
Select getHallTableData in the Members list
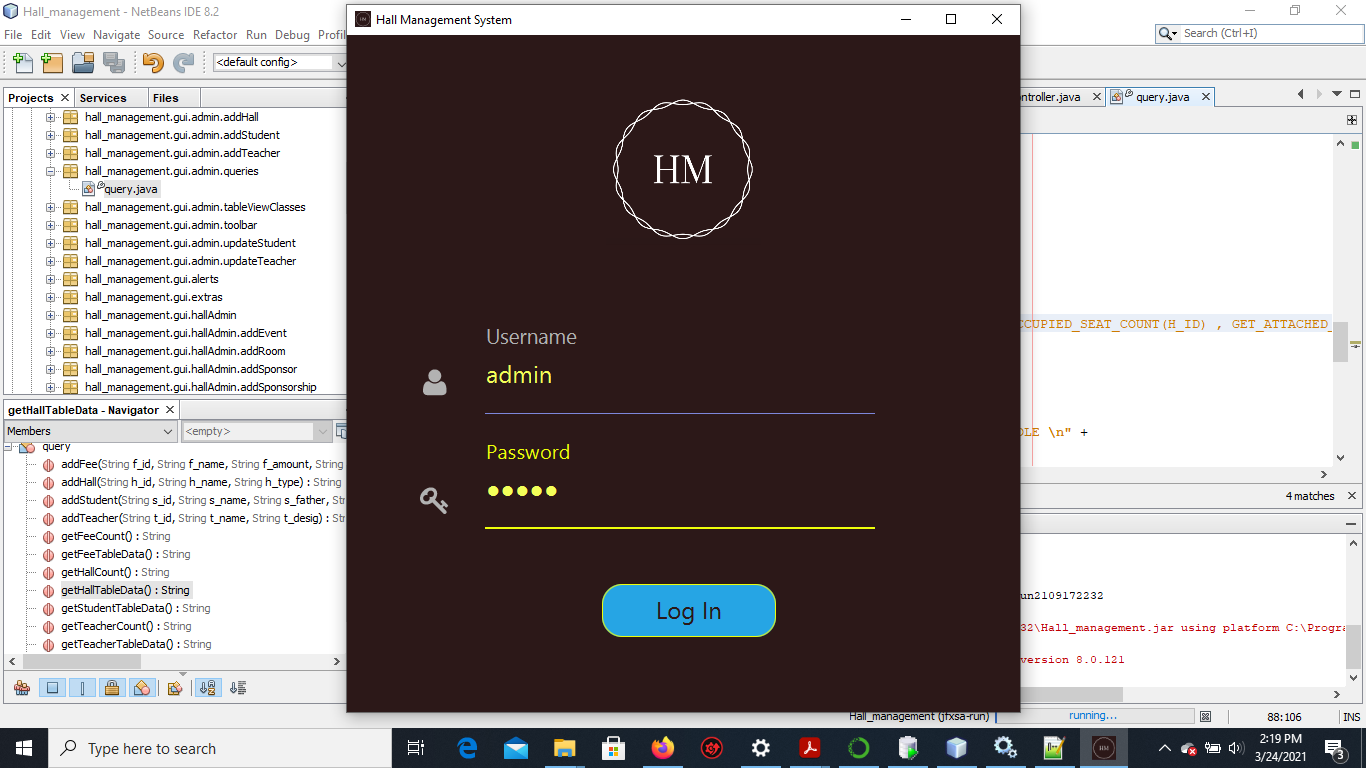click(x=126, y=589)
